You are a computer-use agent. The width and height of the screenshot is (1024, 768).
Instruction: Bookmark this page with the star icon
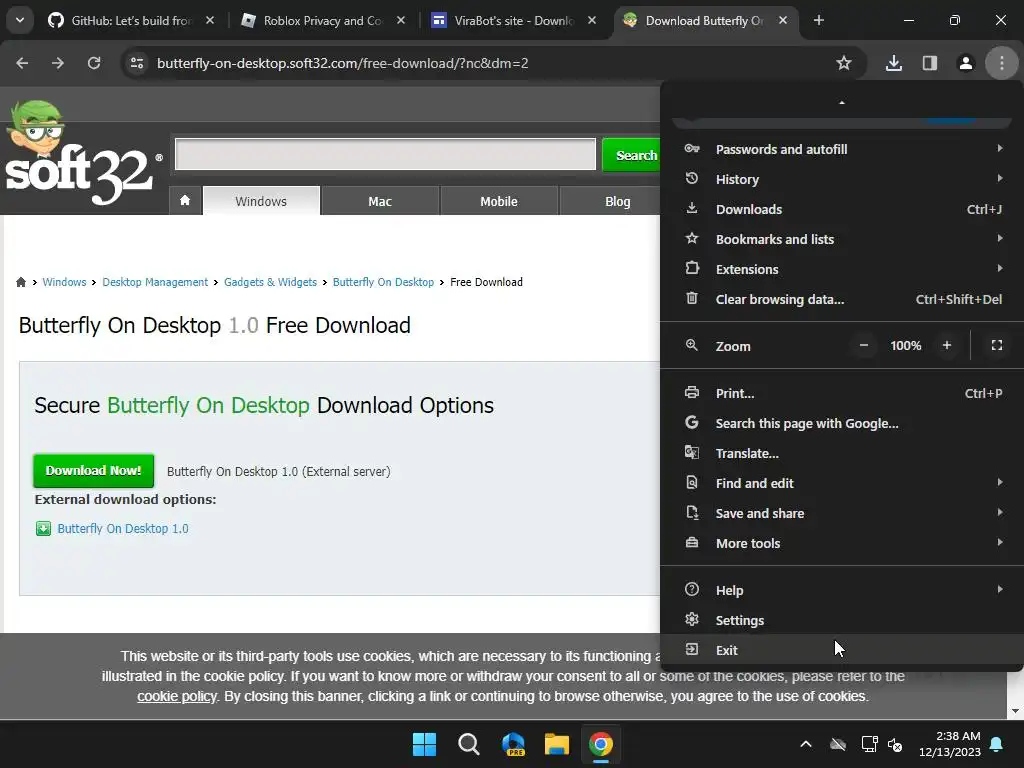[844, 63]
